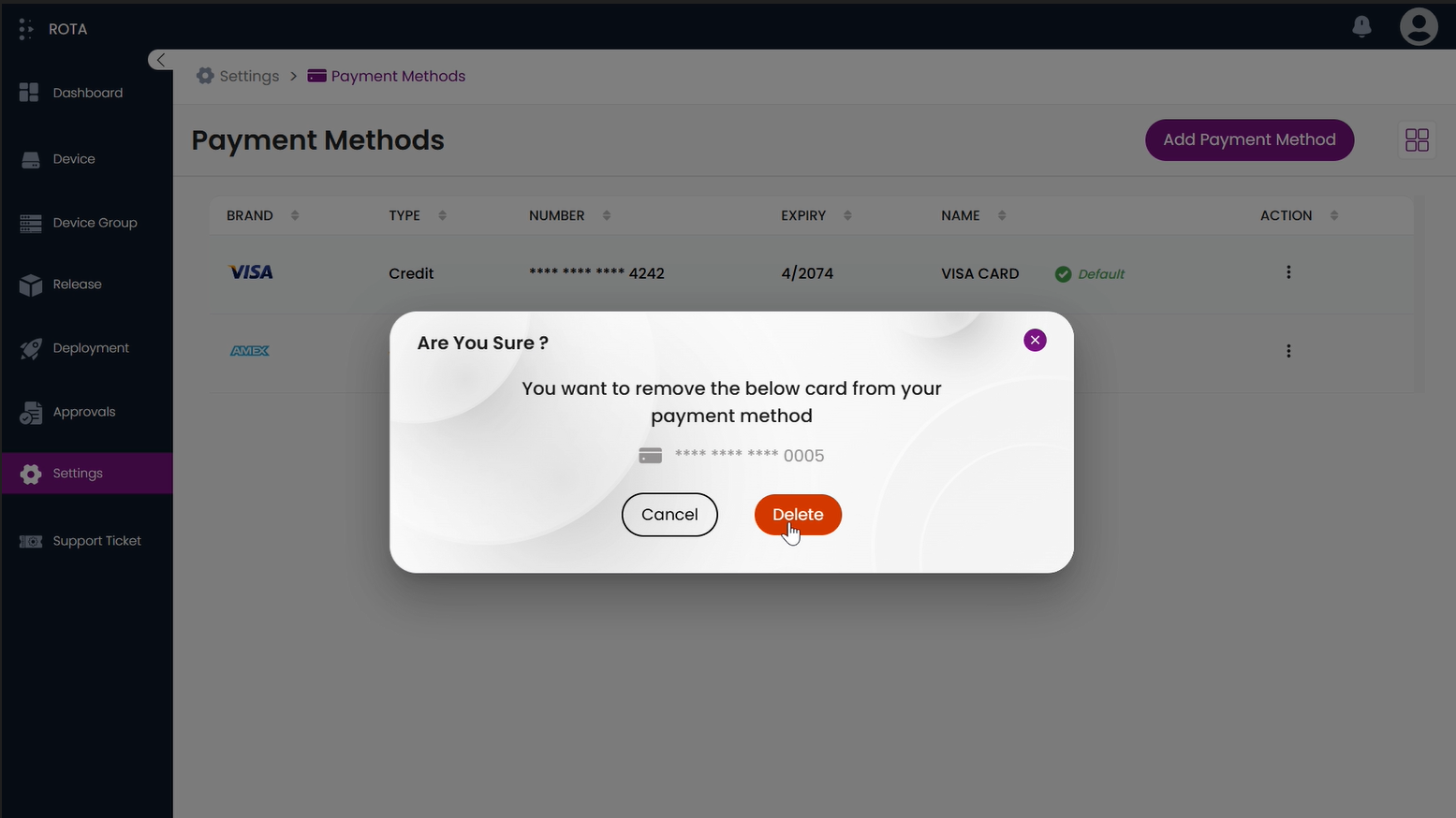The image size is (1456, 818).
Task: Sort the table by BRAND column
Action: (x=293, y=214)
